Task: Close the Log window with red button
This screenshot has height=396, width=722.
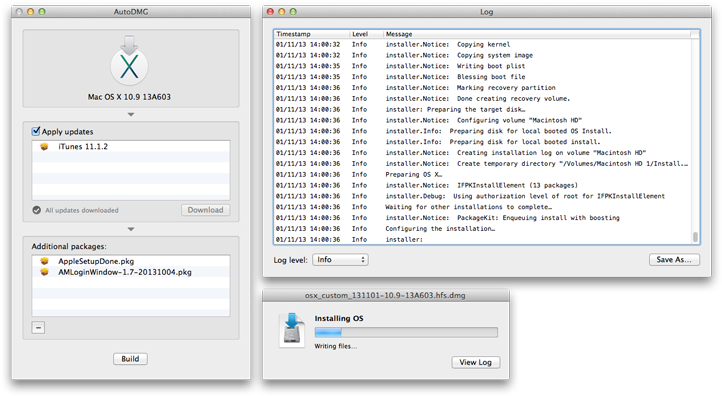Action: [x=270, y=12]
